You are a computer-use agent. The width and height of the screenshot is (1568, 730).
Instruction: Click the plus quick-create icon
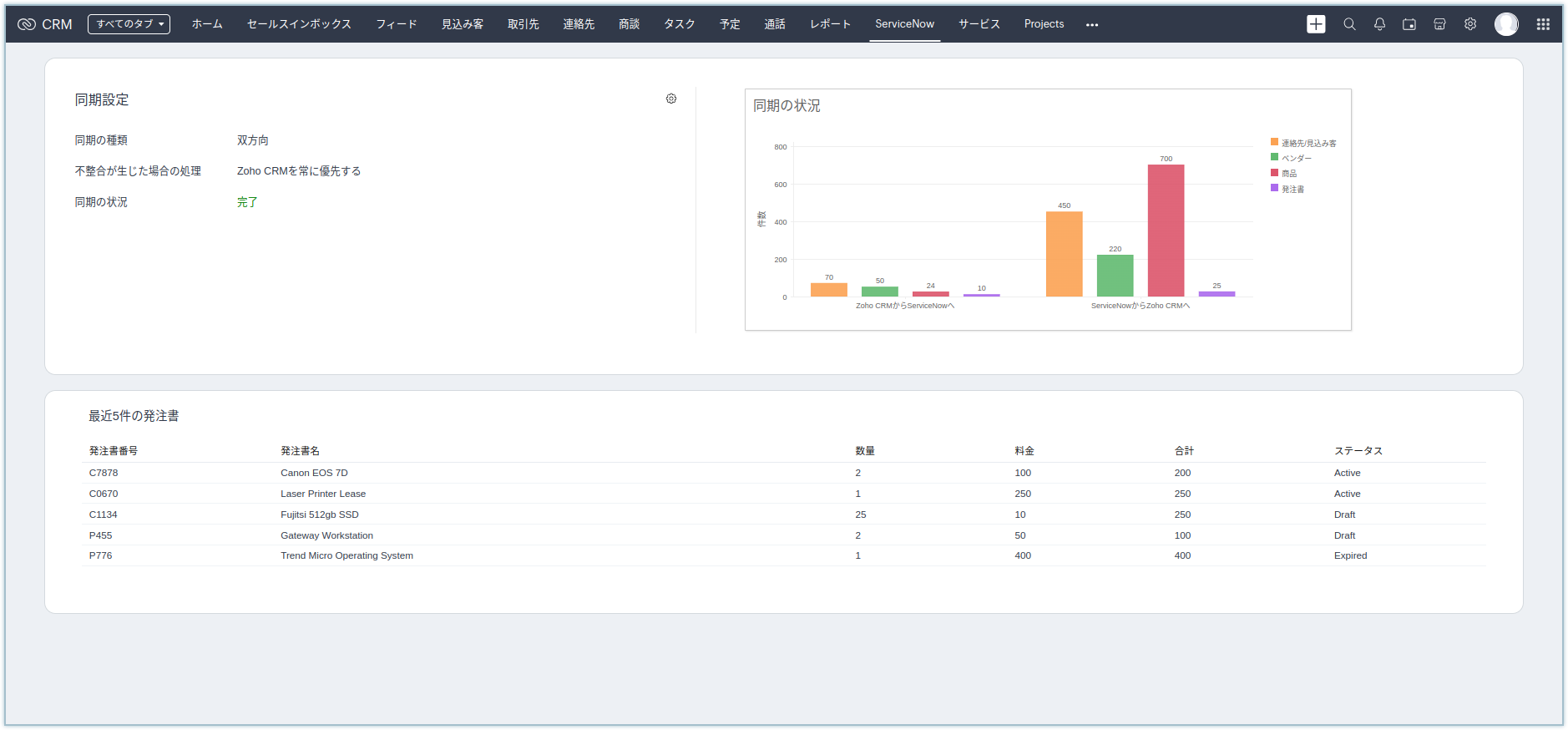click(x=1316, y=24)
